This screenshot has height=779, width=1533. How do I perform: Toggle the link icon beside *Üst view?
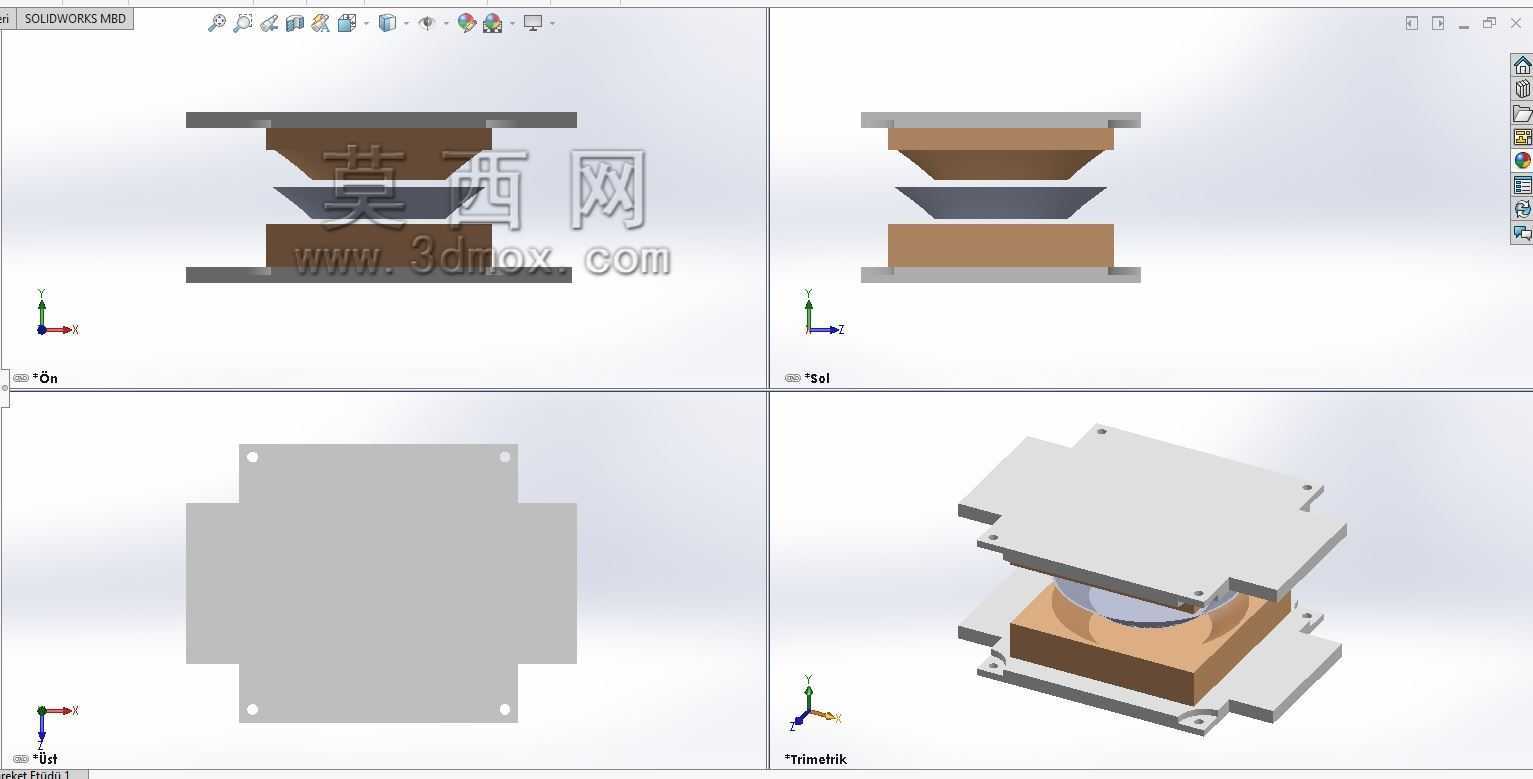tap(20, 759)
